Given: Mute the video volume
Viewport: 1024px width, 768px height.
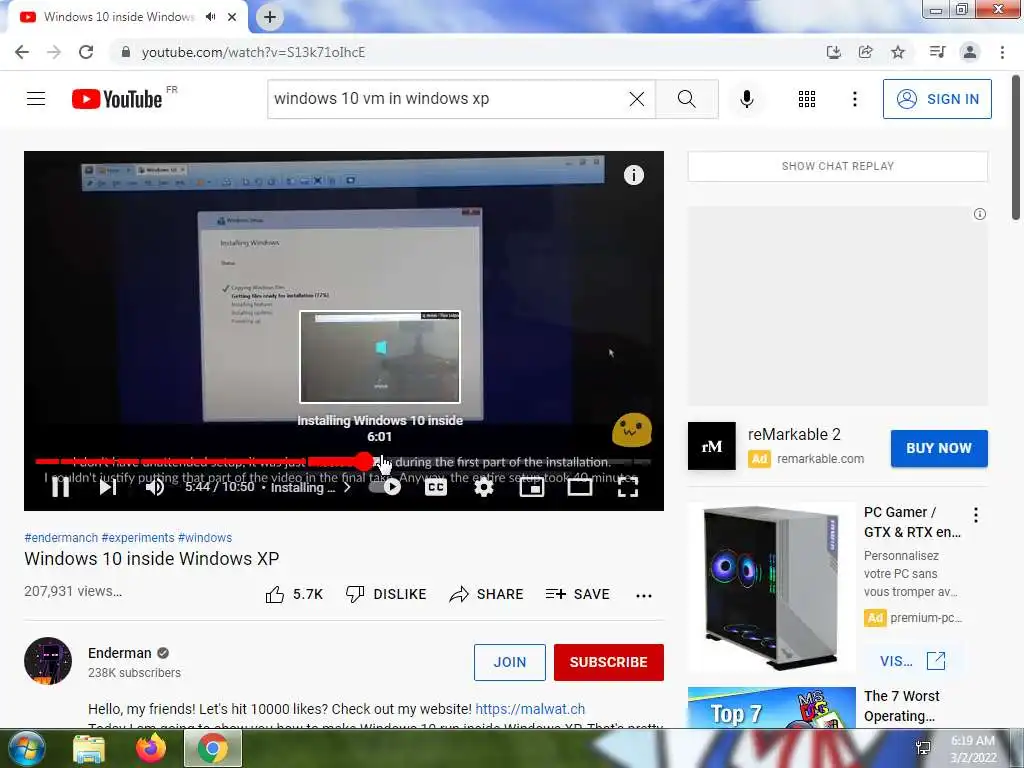Looking at the screenshot, I should click(x=155, y=487).
